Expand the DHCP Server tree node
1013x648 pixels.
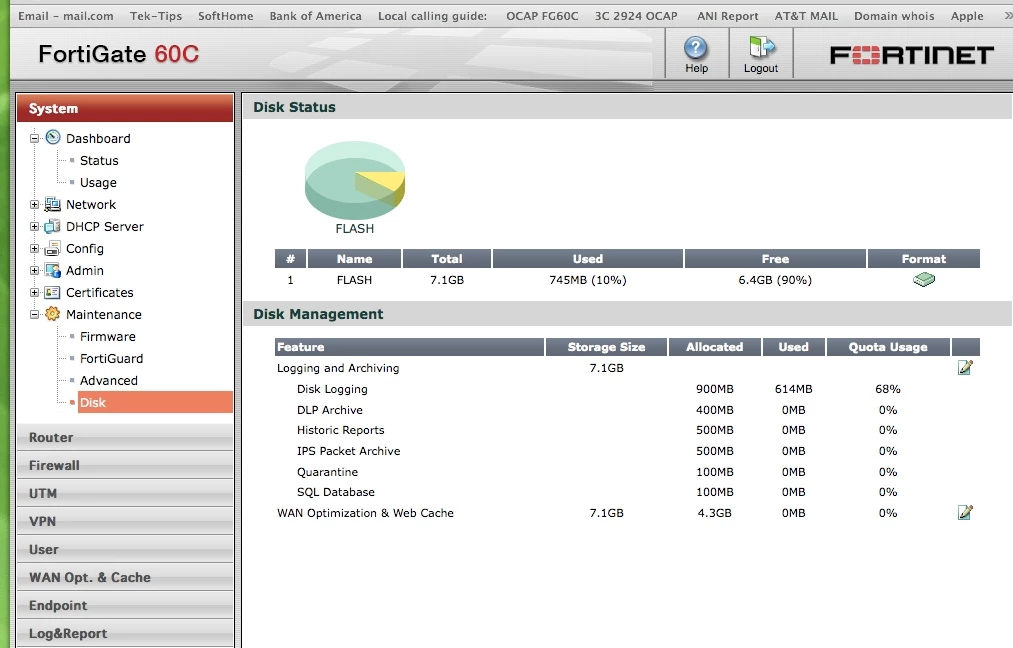pyautogui.click(x=34, y=226)
